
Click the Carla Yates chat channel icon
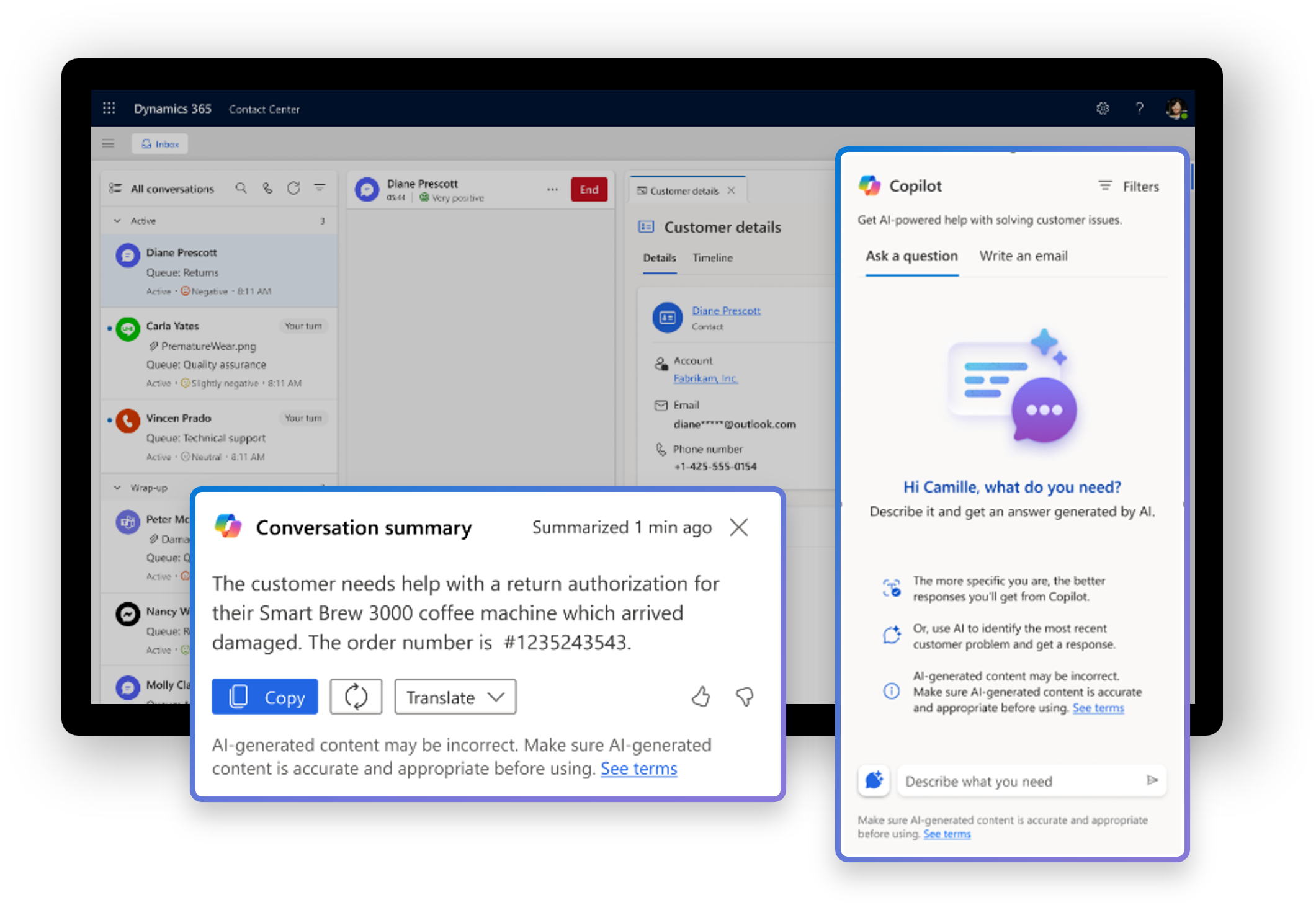coord(128,329)
